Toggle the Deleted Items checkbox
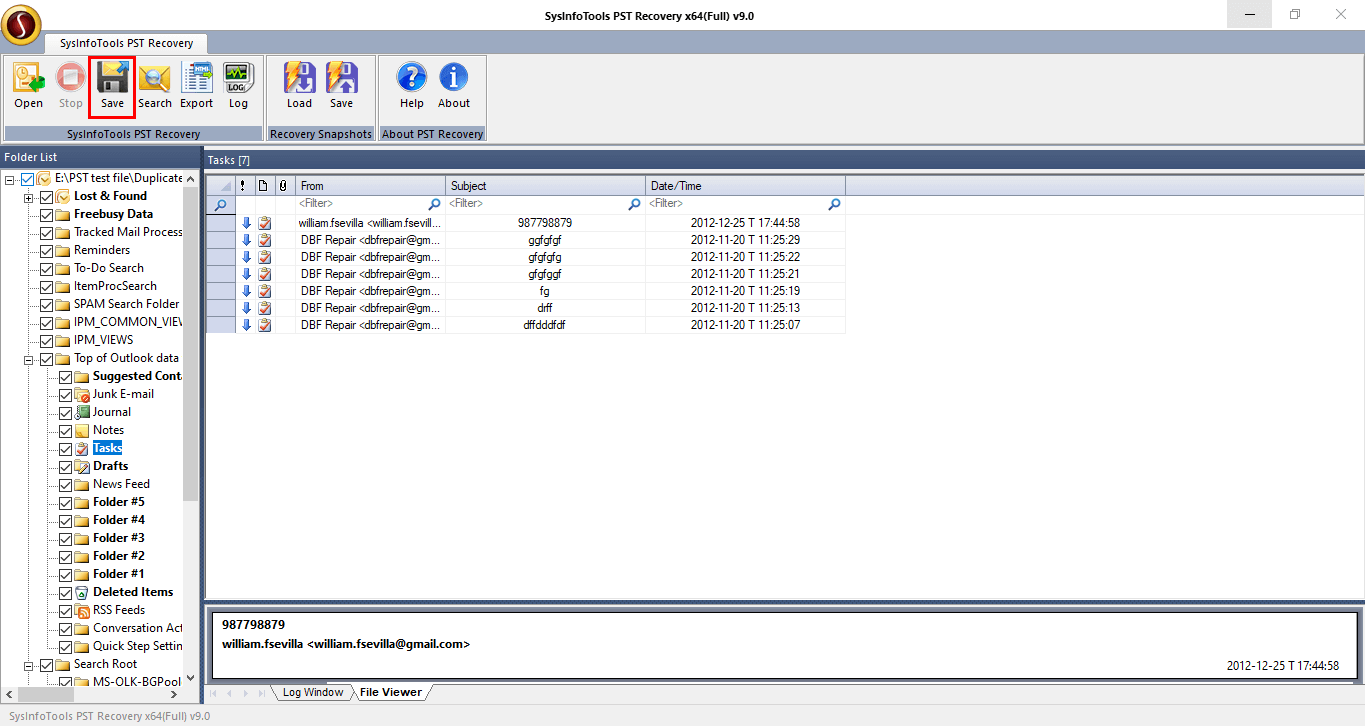1365x726 pixels. [x=66, y=593]
